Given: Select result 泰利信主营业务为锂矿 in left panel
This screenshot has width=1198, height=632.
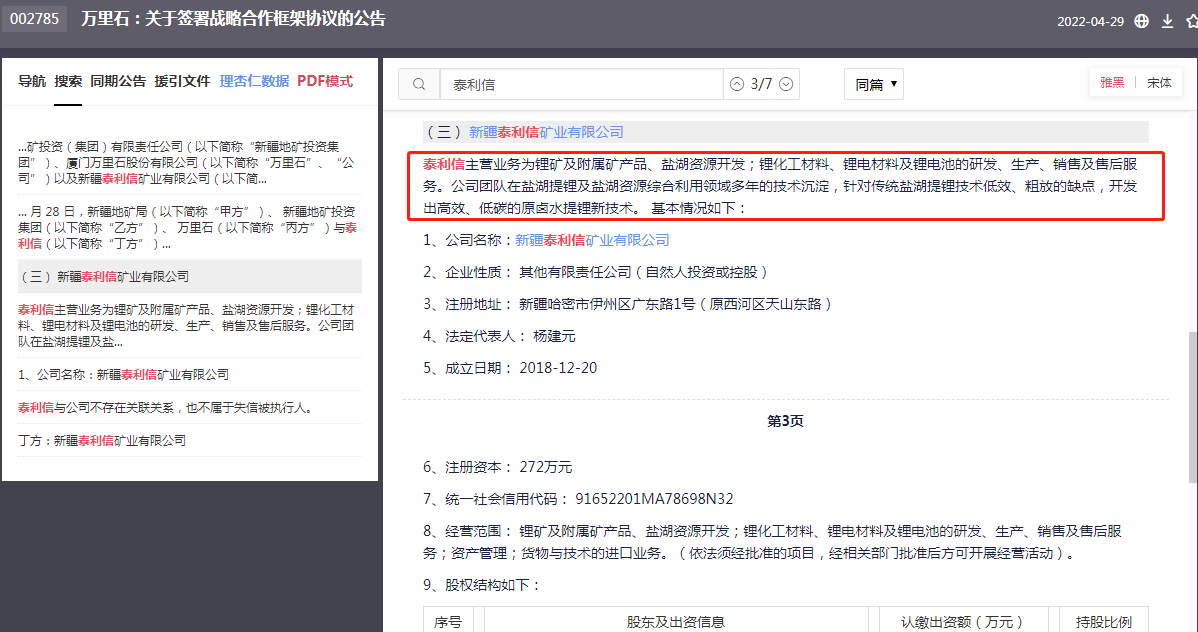Looking at the screenshot, I should point(189,326).
